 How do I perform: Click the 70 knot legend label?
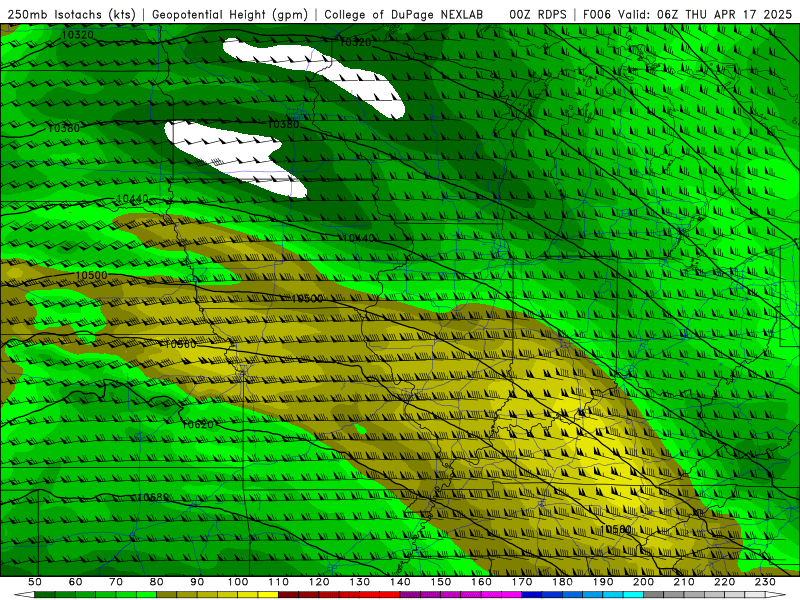point(116,582)
